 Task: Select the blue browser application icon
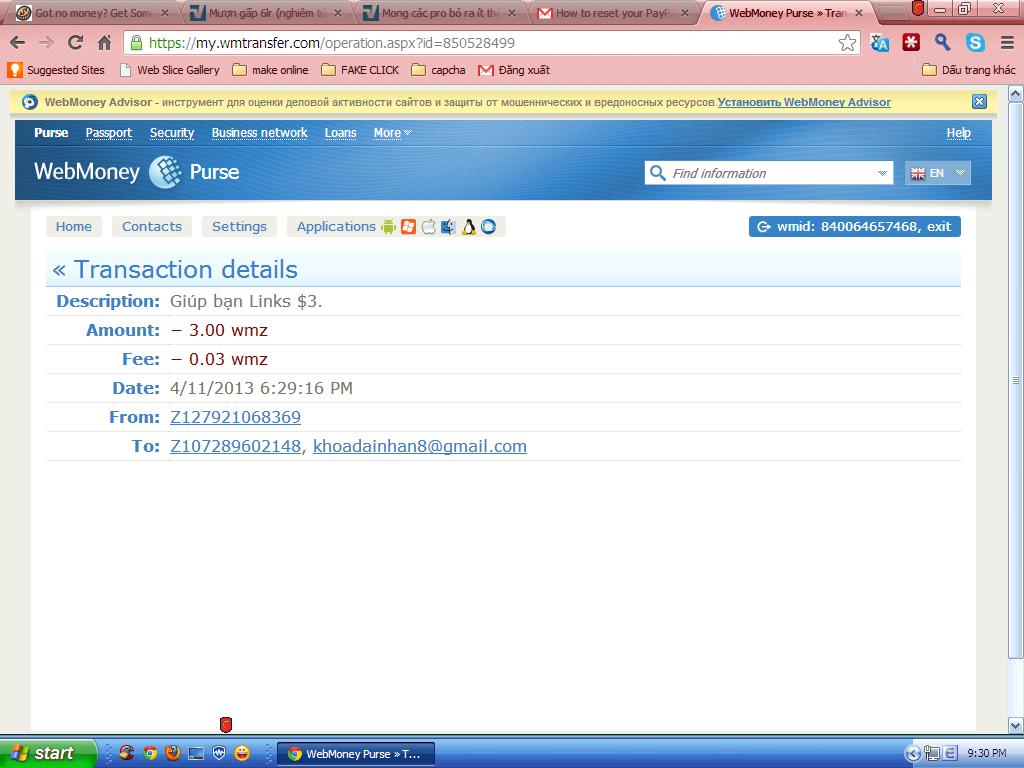pos(488,227)
